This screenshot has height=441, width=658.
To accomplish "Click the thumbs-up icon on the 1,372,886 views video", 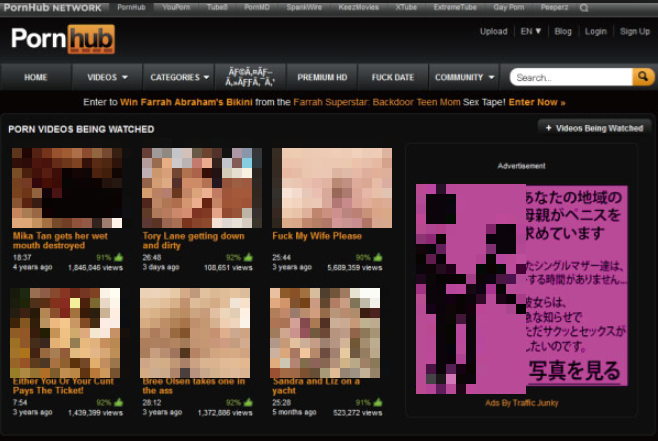I will click(248, 402).
